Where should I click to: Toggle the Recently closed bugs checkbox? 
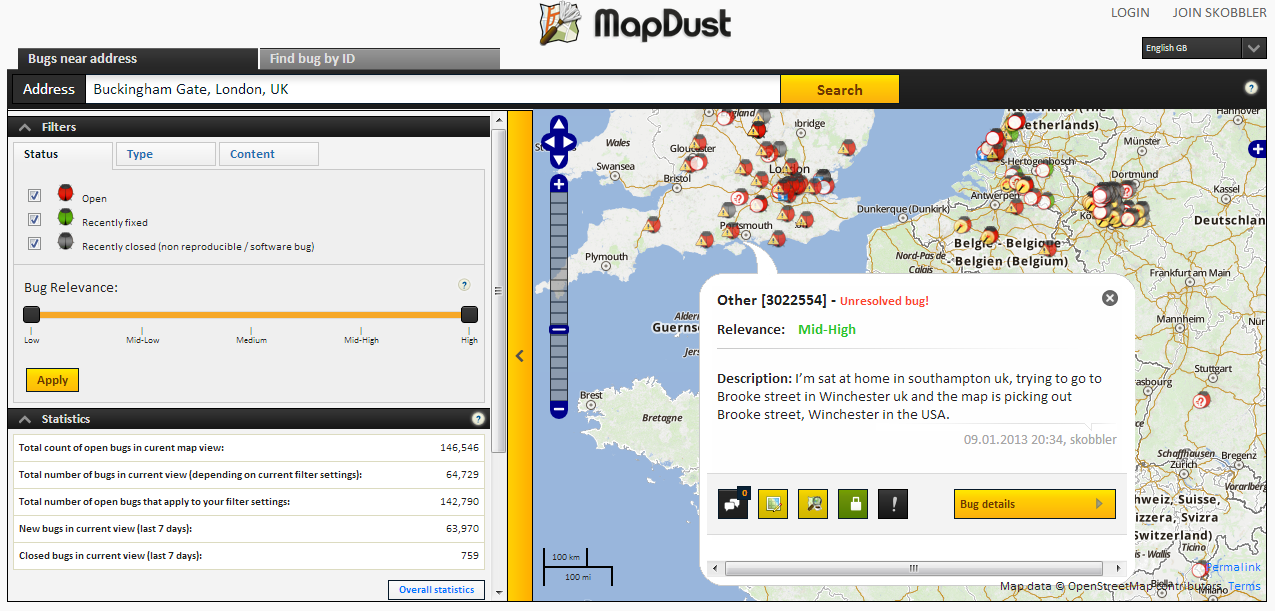click(x=35, y=243)
